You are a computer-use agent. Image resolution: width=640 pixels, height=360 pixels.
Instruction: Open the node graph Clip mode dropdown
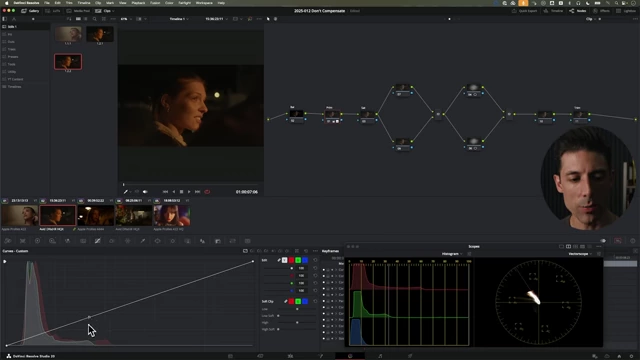tap(591, 19)
